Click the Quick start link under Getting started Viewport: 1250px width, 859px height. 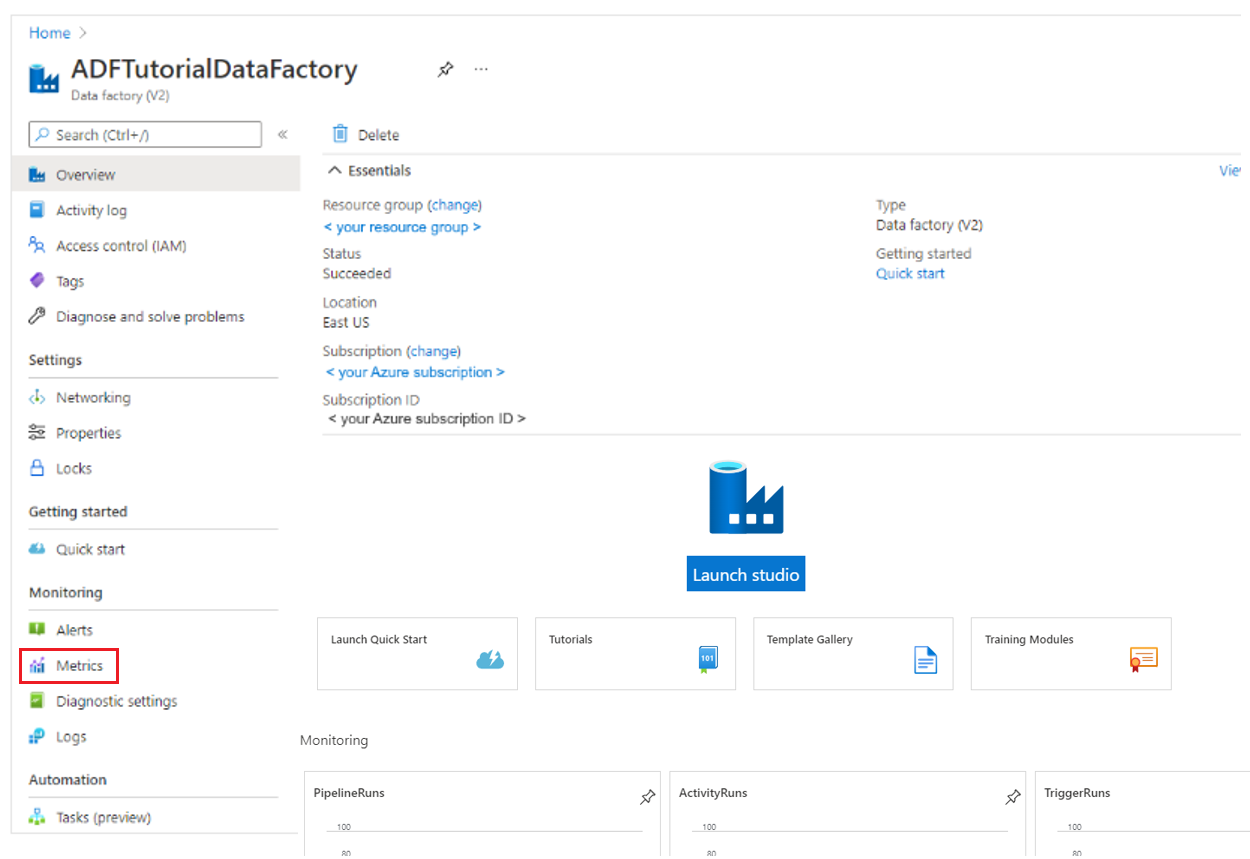click(910, 274)
